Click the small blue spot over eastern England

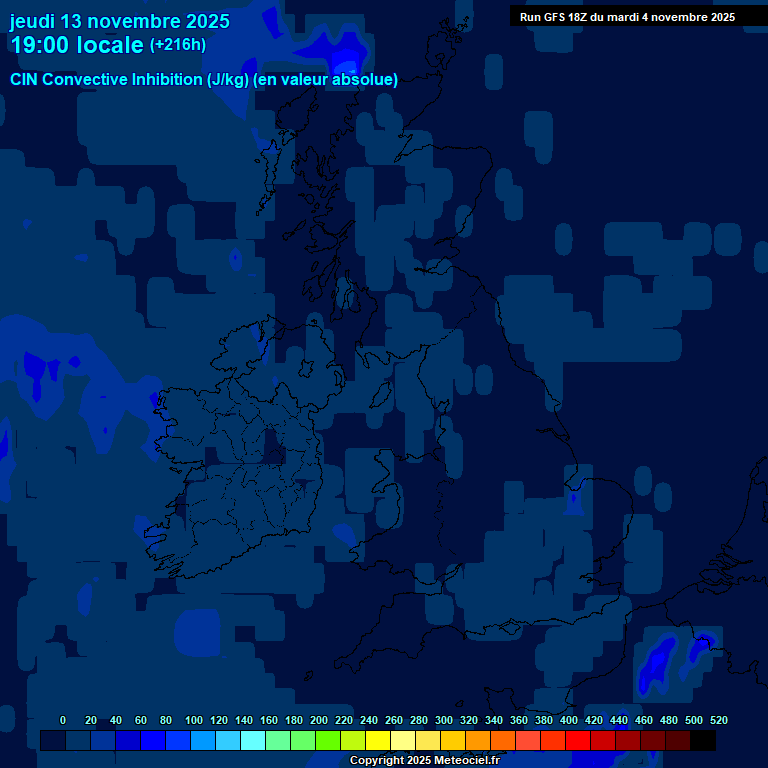574,500
